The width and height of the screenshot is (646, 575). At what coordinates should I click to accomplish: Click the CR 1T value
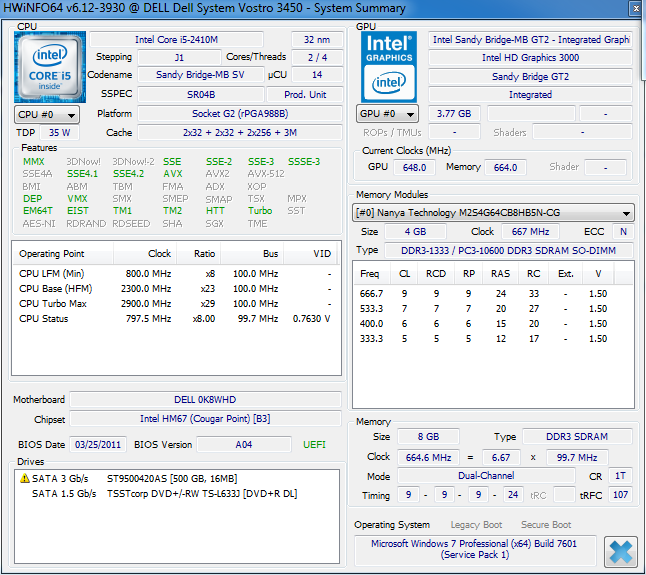coord(620,476)
